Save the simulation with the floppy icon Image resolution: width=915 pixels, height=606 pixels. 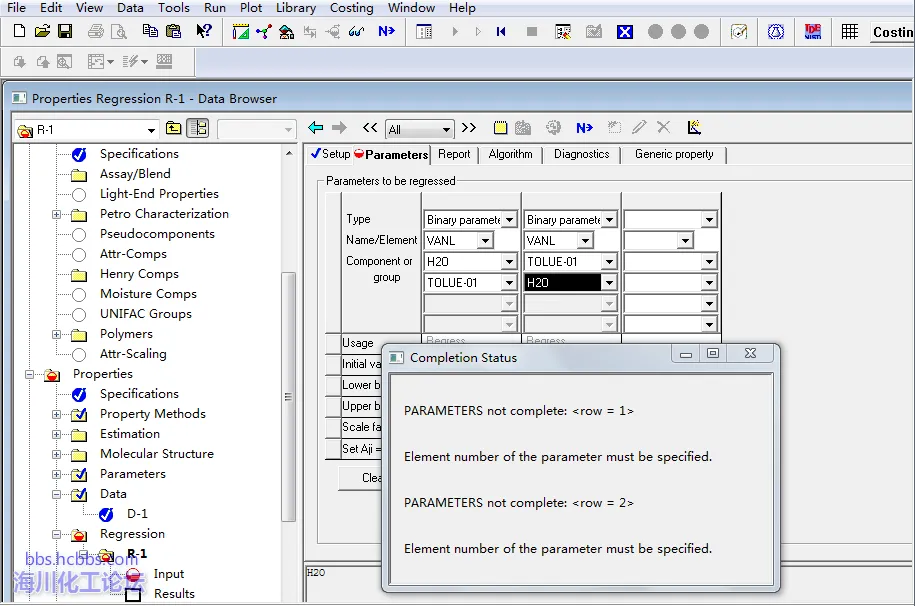point(65,32)
